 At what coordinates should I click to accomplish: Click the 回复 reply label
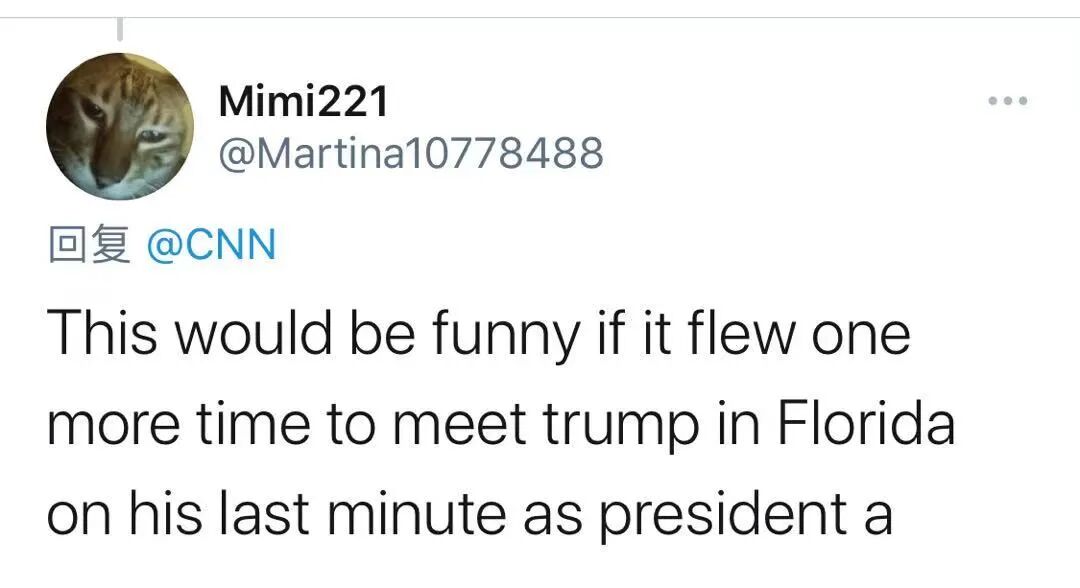pyautogui.click(x=90, y=244)
